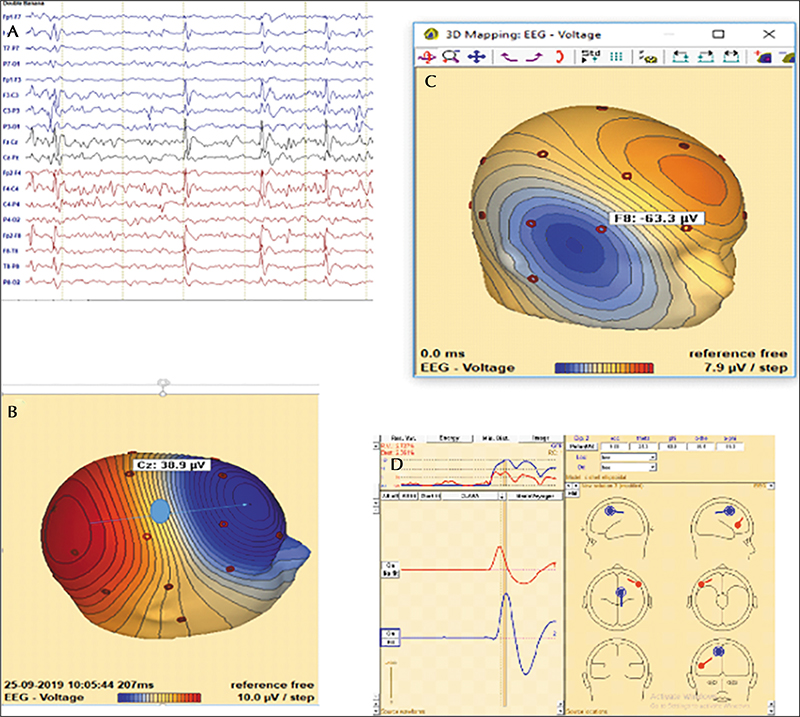The width and height of the screenshot is (800, 717).
Task: Click the right sagittal head view with red dipole
Action: coord(722,527)
